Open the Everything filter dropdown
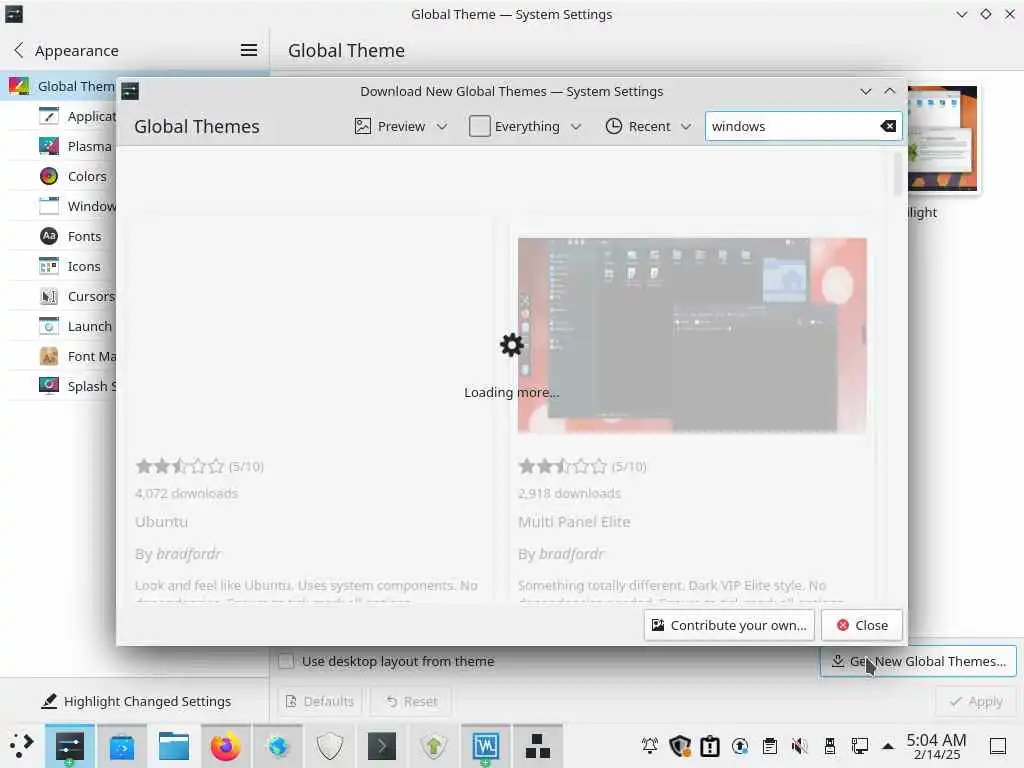The width and height of the screenshot is (1024, 768). point(525,126)
